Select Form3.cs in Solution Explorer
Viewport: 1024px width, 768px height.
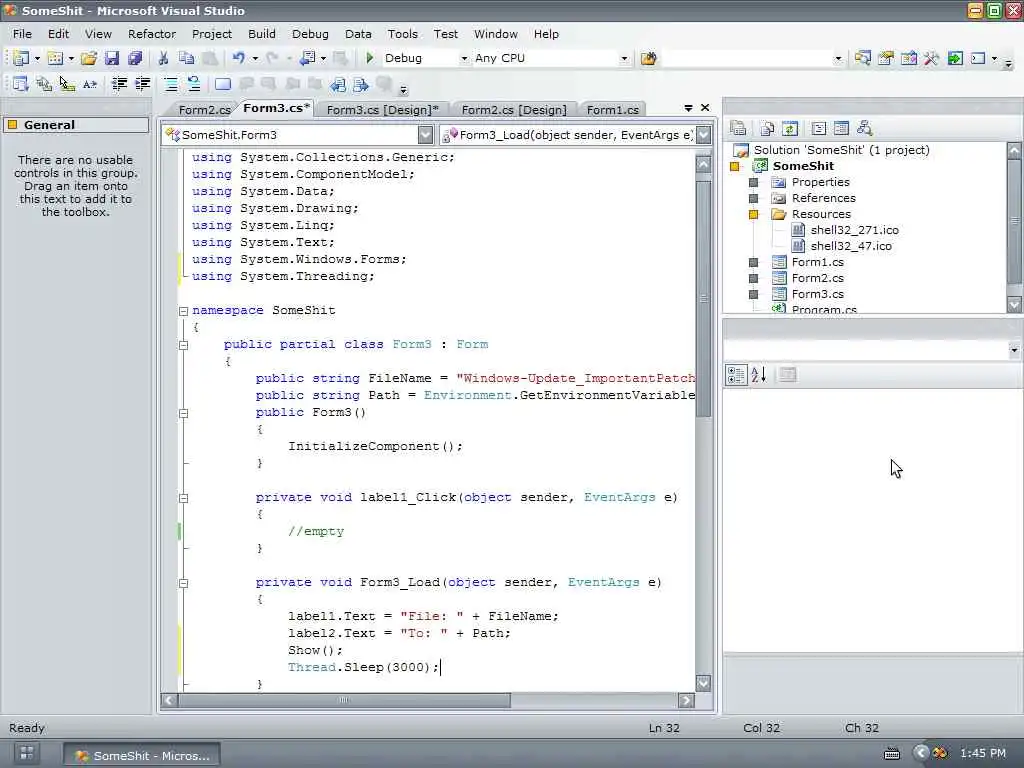pyautogui.click(x=818, y=294)
